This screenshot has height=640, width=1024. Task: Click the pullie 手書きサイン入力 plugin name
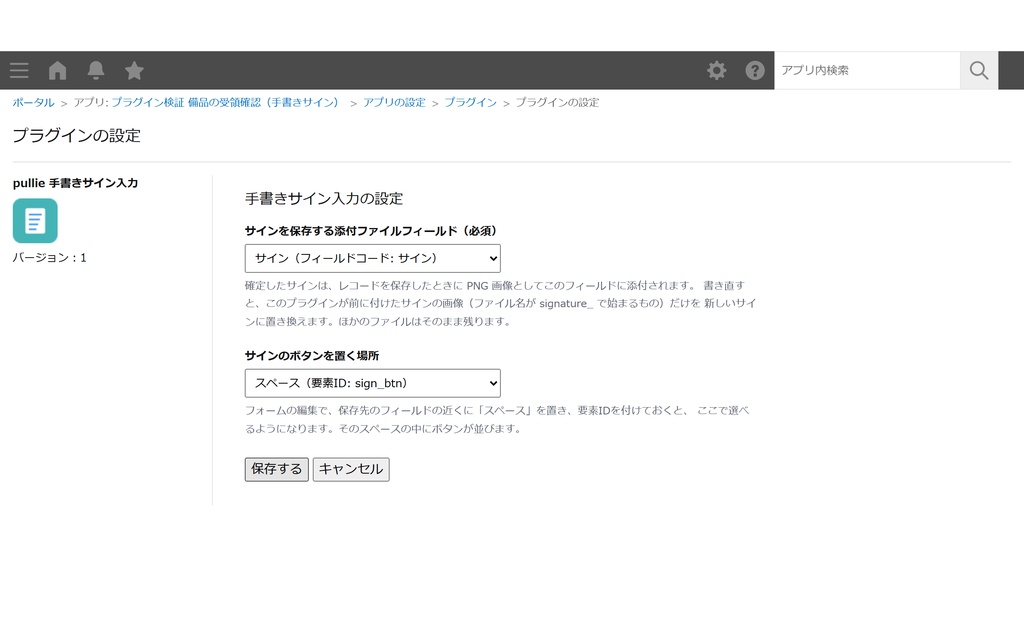75,184
